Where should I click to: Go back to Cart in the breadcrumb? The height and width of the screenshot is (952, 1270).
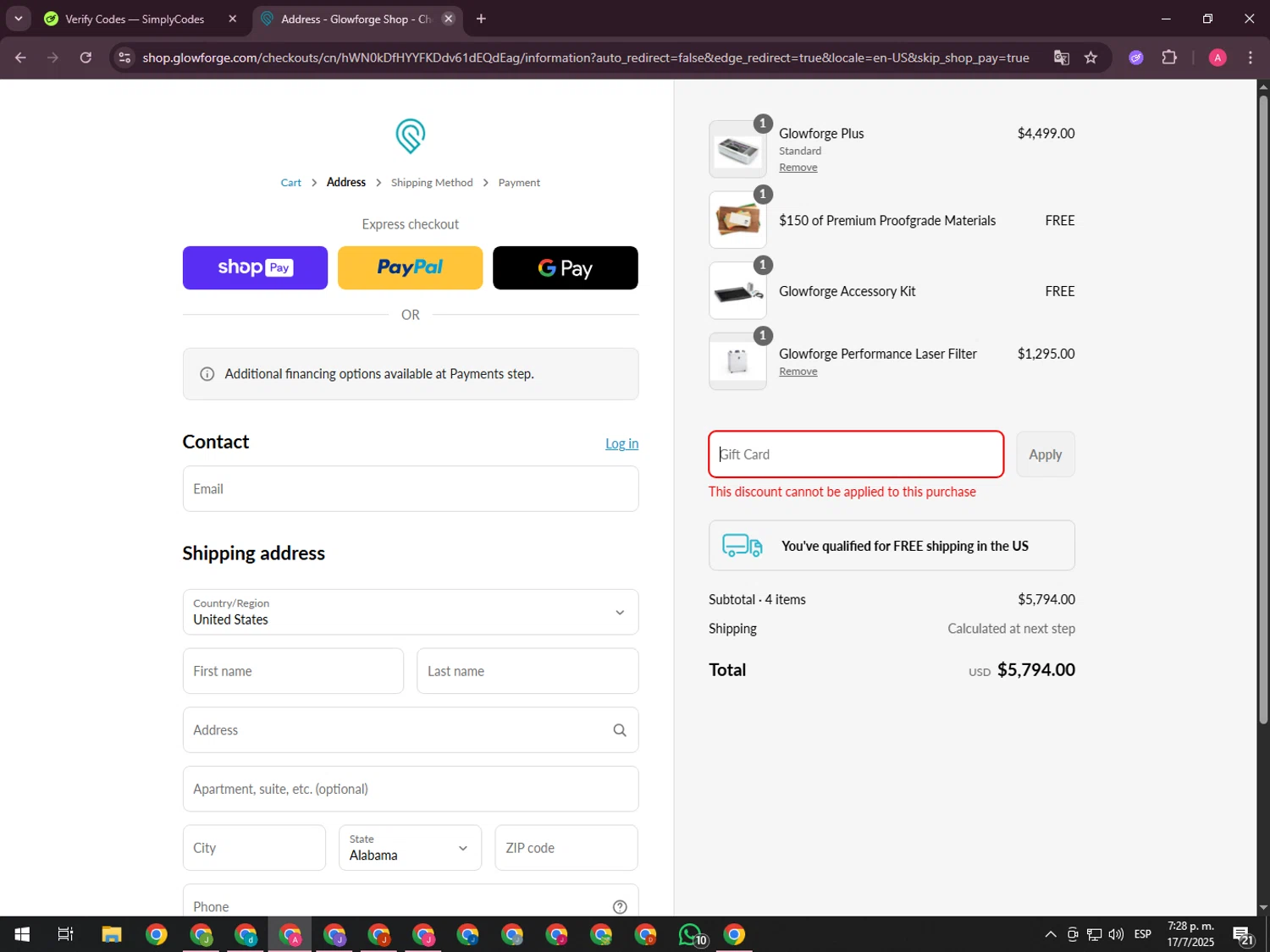tap(290, 183)
